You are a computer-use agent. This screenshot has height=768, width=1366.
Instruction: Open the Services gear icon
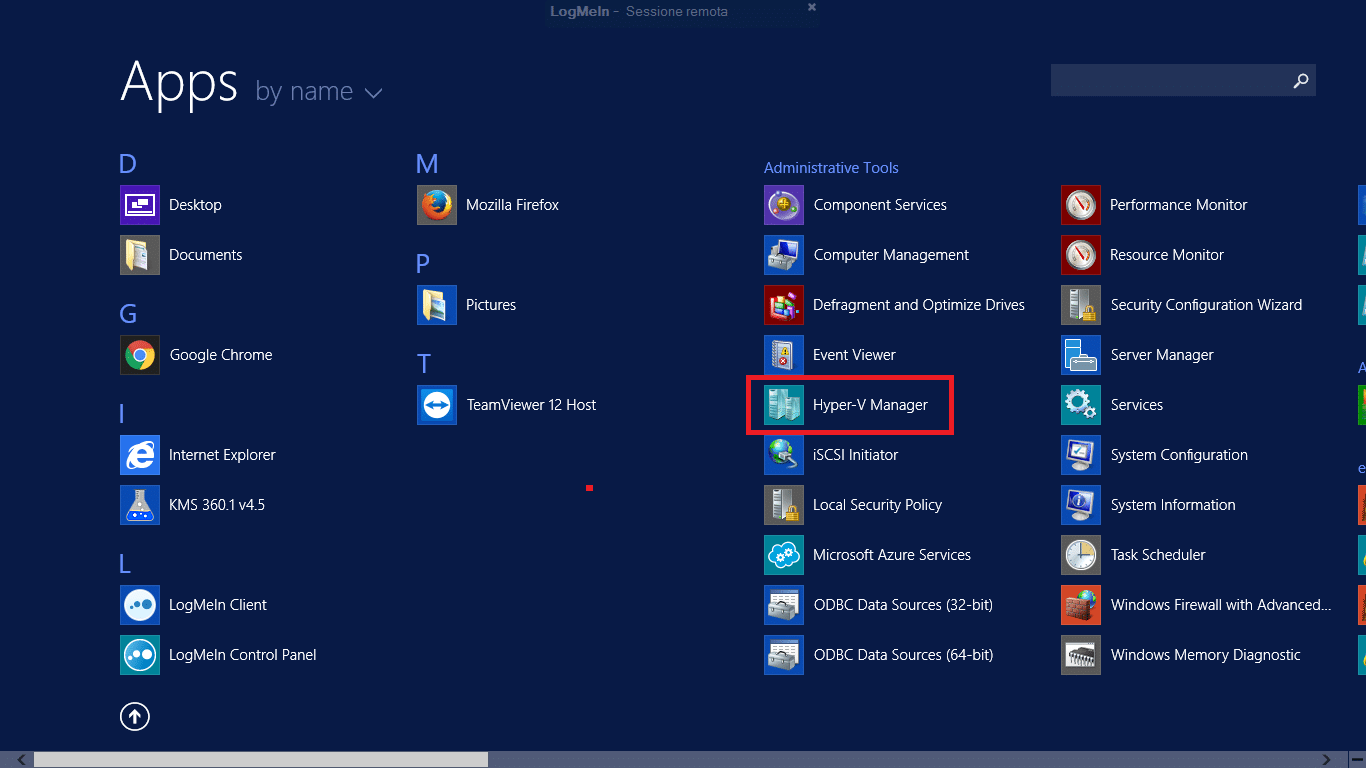tap(1081, 405)
